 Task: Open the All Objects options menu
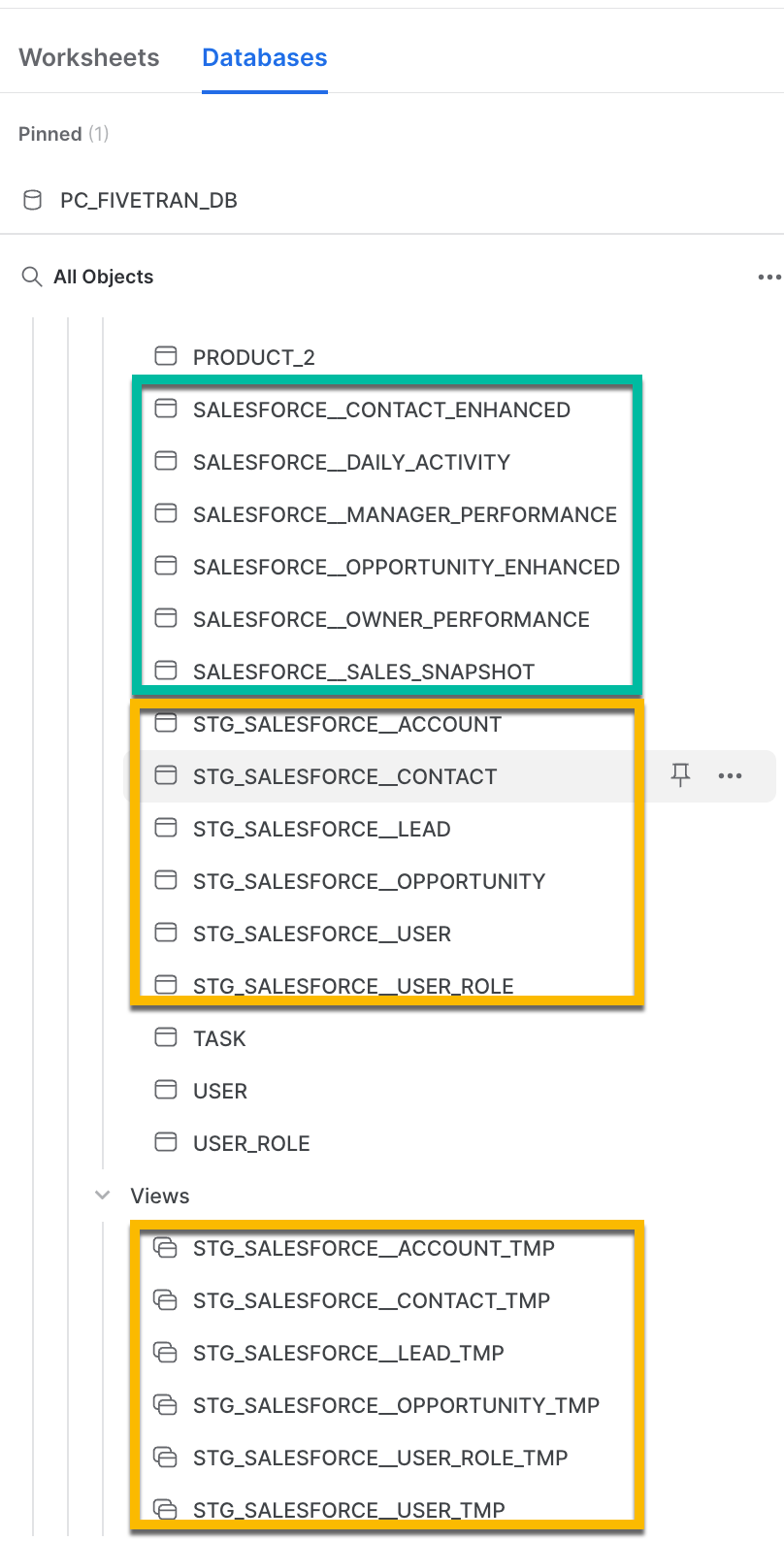768,278
